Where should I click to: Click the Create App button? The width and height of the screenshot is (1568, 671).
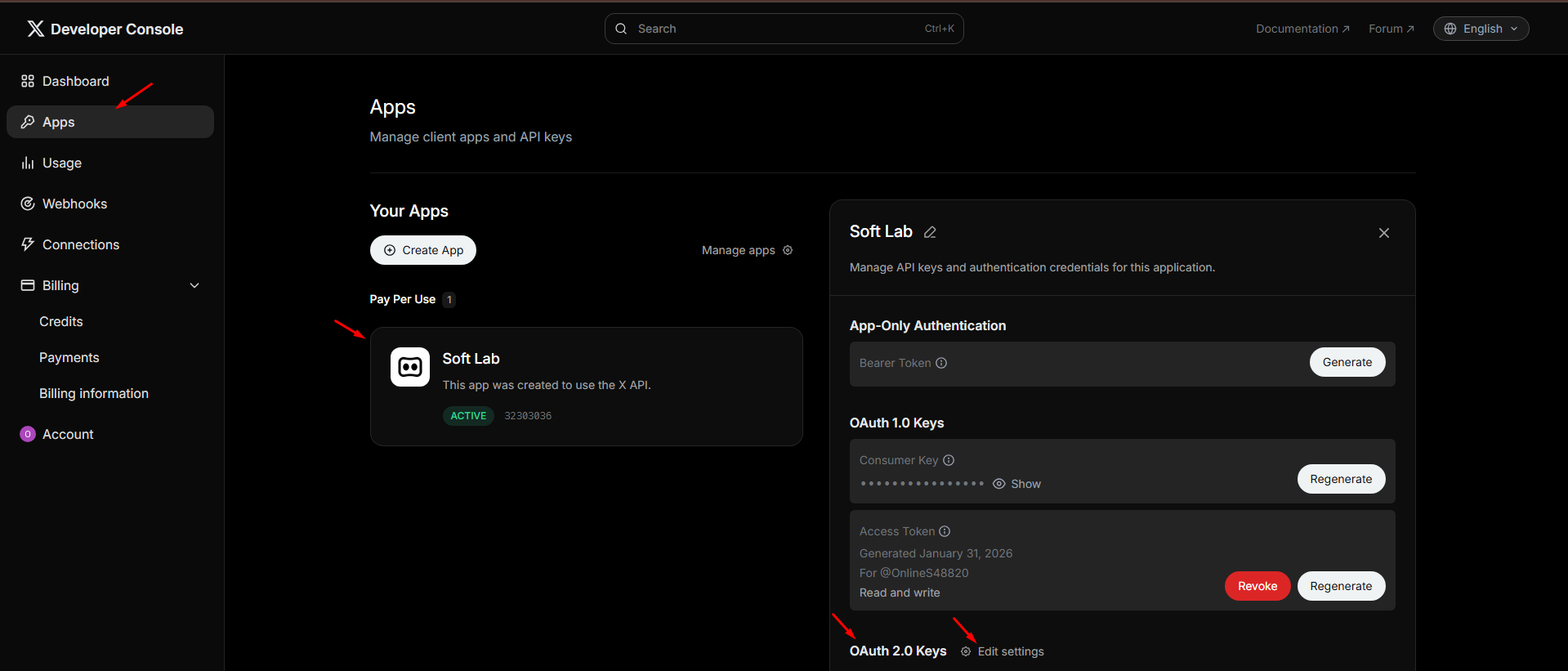[422, 250]
